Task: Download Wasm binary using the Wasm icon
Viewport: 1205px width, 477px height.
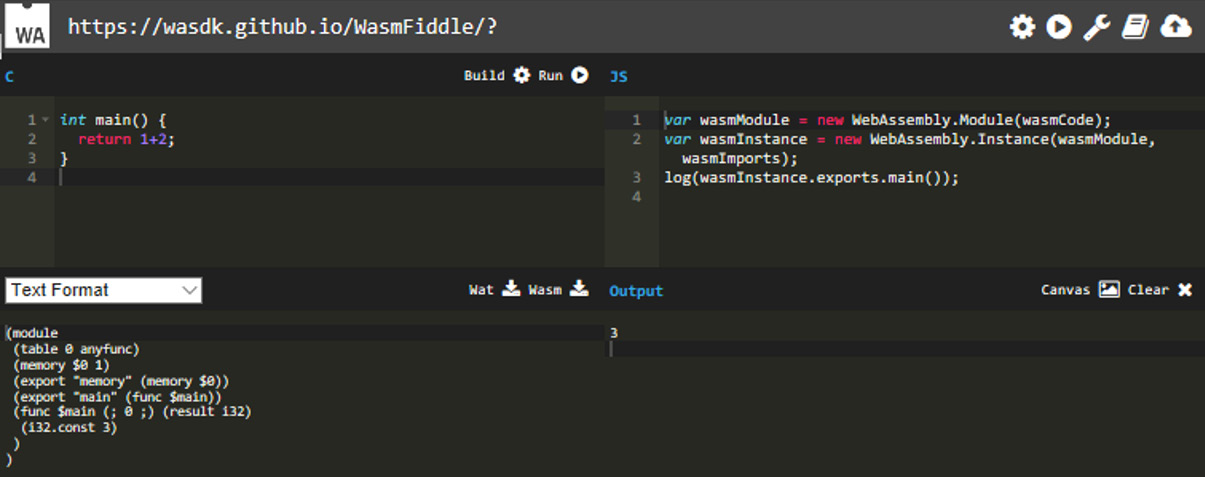Action: click(579, 289)
